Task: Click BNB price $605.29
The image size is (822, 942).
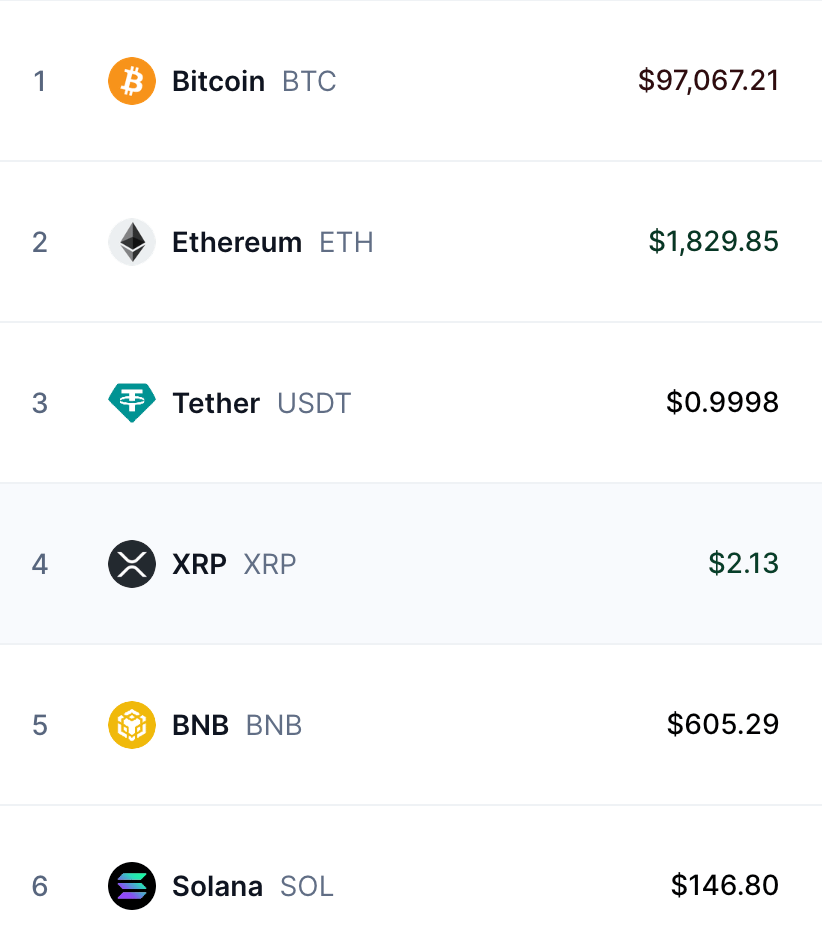Action: [x=723, y=725]
